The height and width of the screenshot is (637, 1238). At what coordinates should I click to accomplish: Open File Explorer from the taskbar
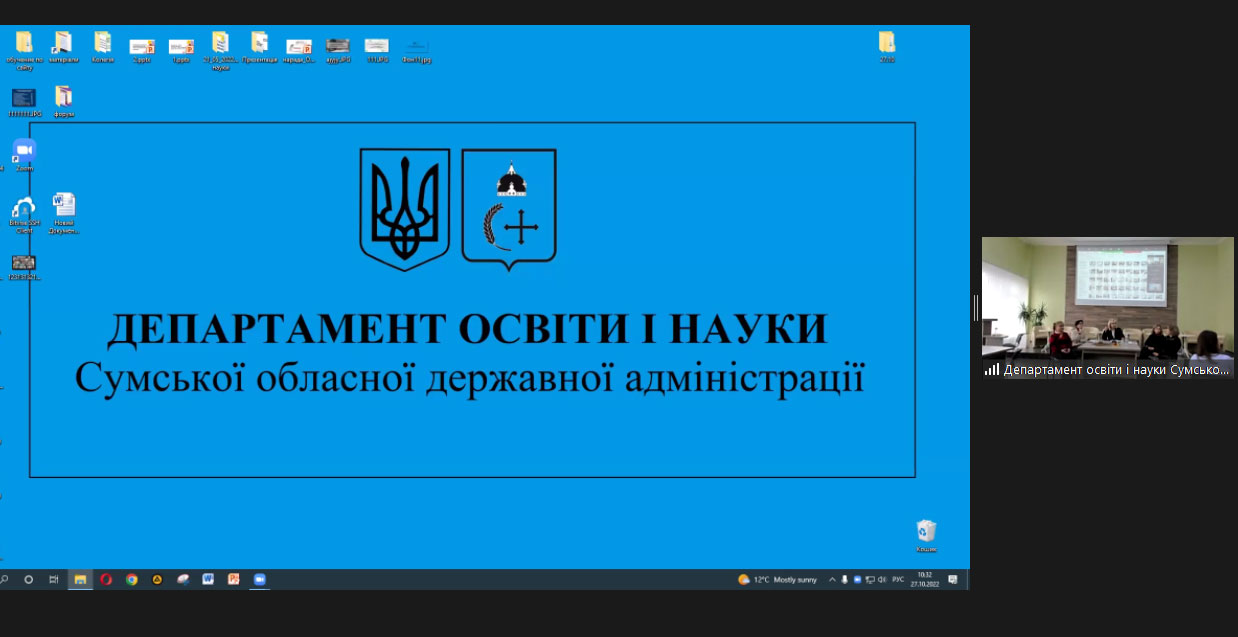(x=80, y=579)
